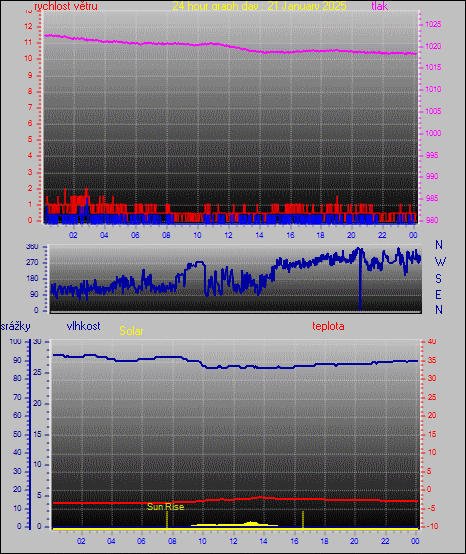Click the 70 value on the humidity axis
The width and height of the screenshot is (466, 554).
17,397
